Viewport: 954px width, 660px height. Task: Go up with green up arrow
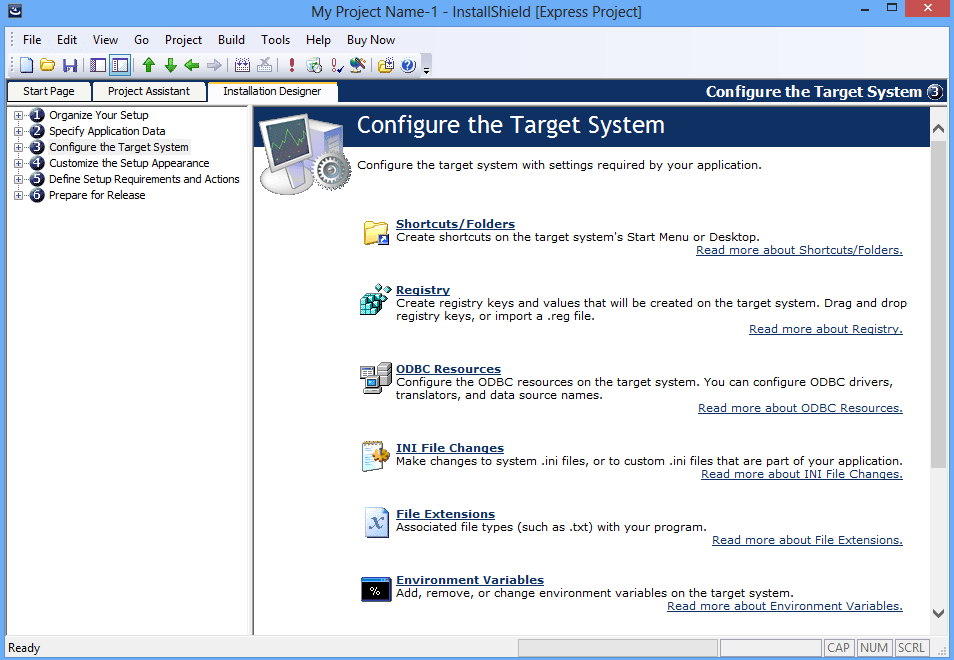[x=149, y=65]
